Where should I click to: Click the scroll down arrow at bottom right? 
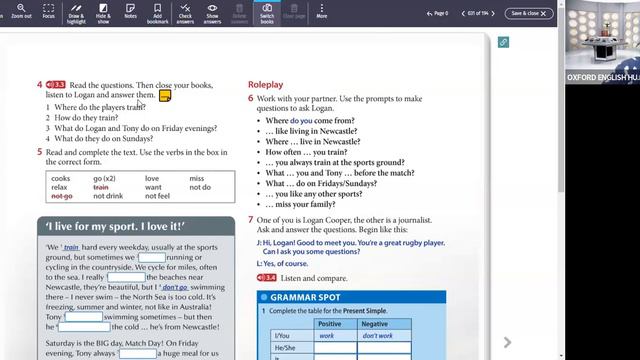pyautogui.click(x=561, y=356)
